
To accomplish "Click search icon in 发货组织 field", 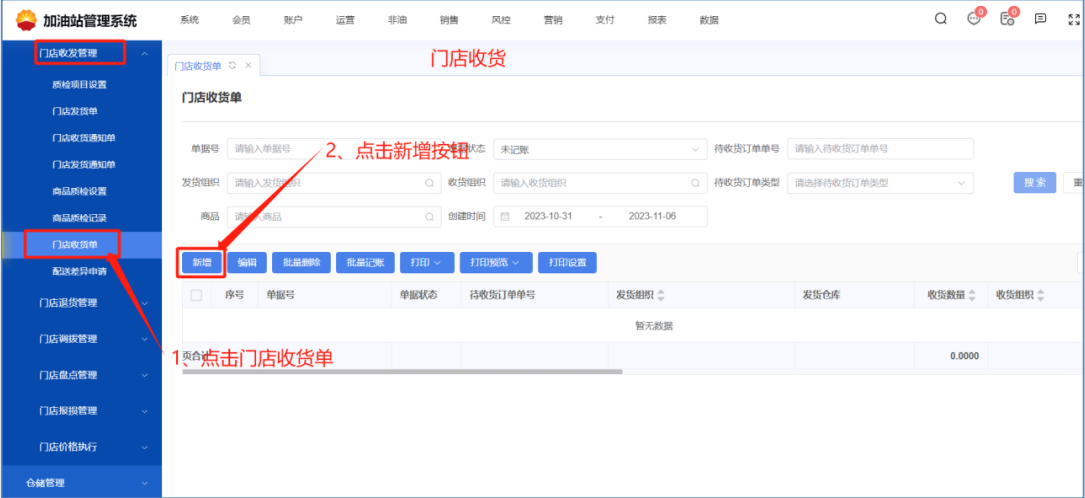I will coord(430,183).
